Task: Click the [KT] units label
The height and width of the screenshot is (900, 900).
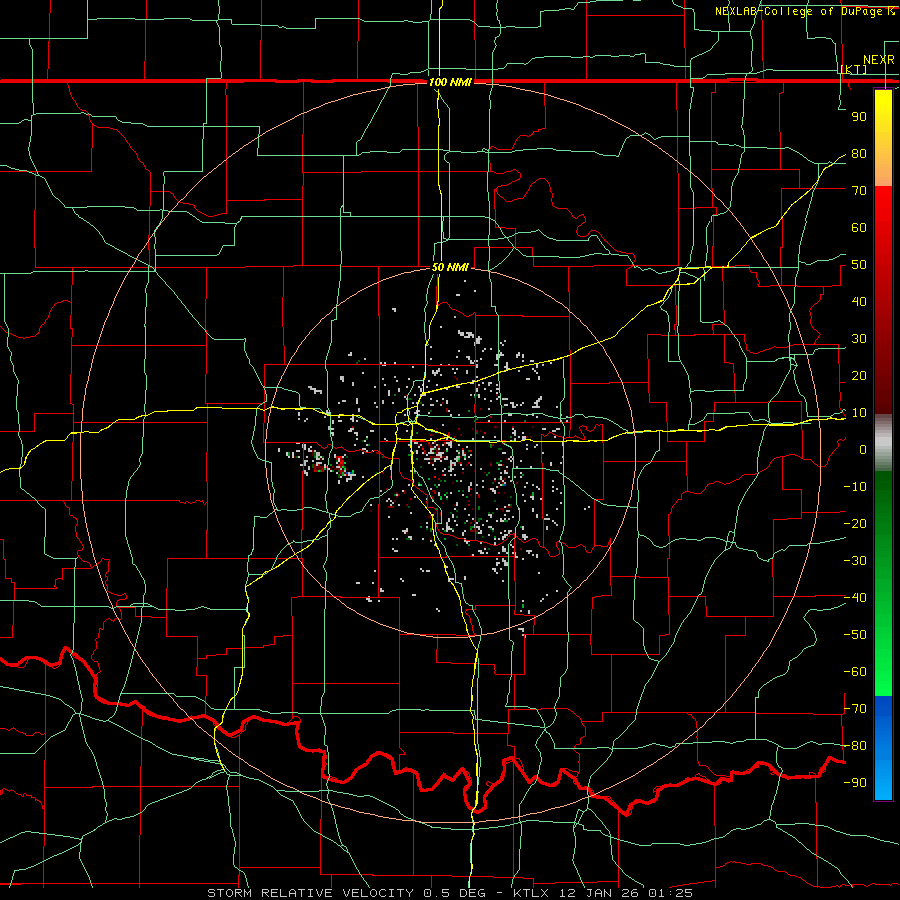Action: 854,69
